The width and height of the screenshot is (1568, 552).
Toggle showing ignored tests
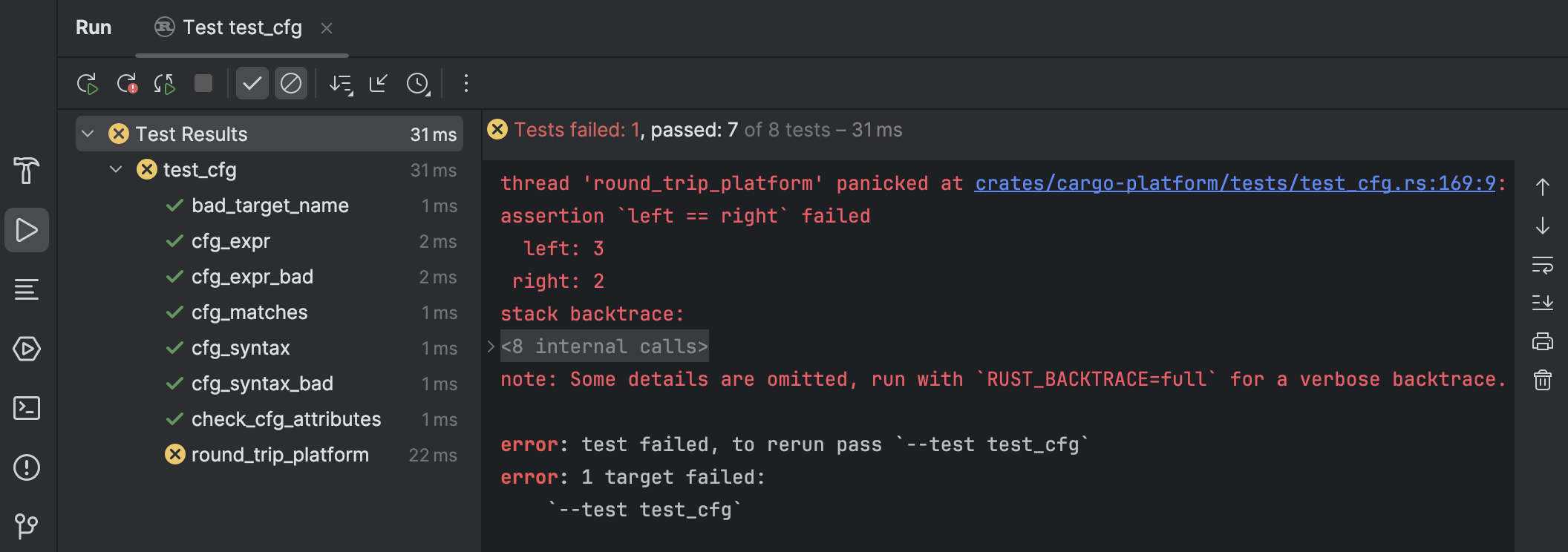coord(291,83)
